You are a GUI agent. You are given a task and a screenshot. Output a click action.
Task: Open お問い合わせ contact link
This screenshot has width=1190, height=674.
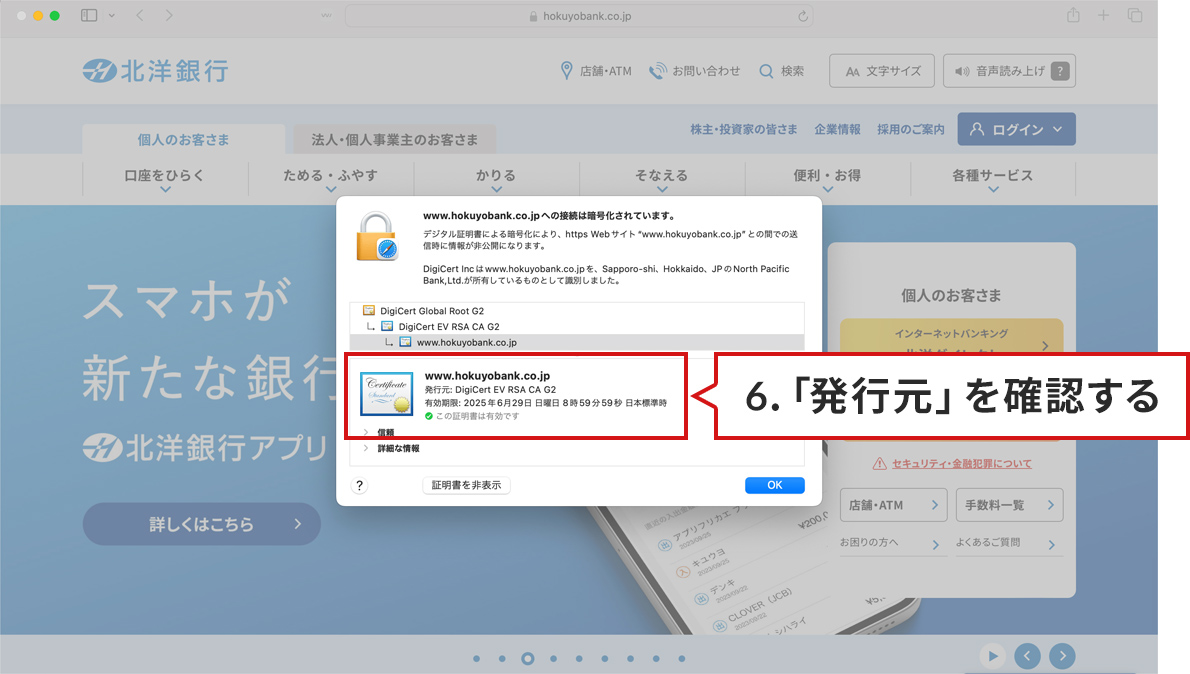pos(694,71)
